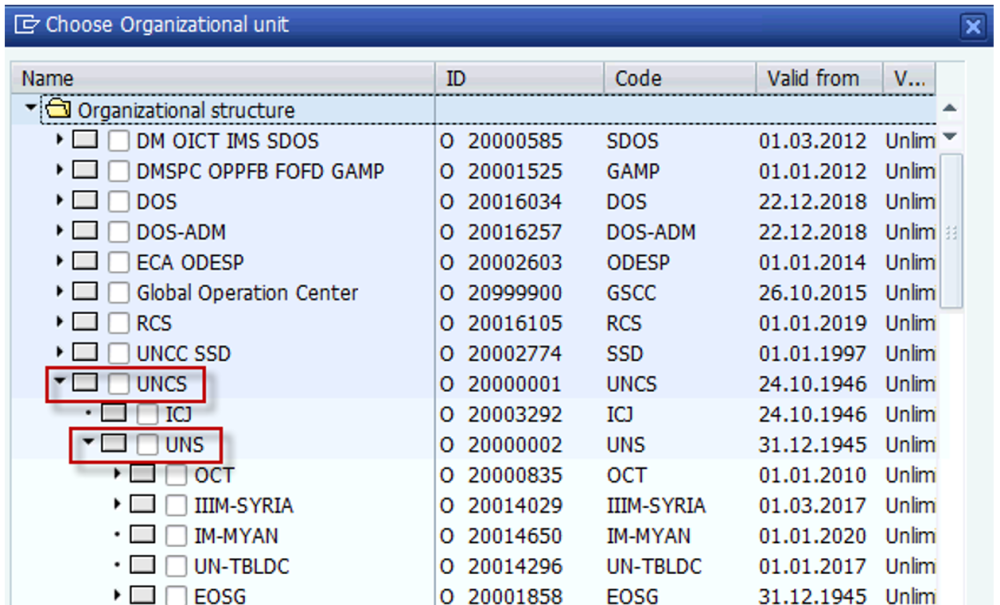Click the Valid from column header

pos(820,78)
